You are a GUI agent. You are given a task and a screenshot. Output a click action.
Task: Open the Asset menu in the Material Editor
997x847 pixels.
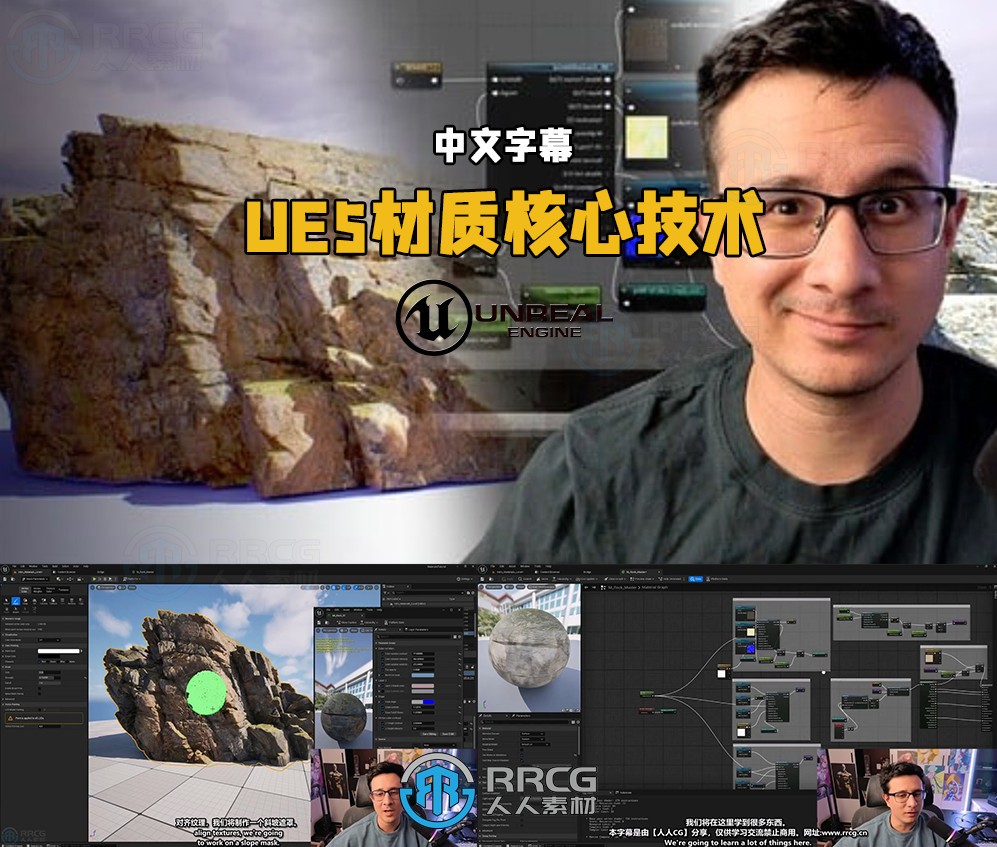tap(511, 566)
